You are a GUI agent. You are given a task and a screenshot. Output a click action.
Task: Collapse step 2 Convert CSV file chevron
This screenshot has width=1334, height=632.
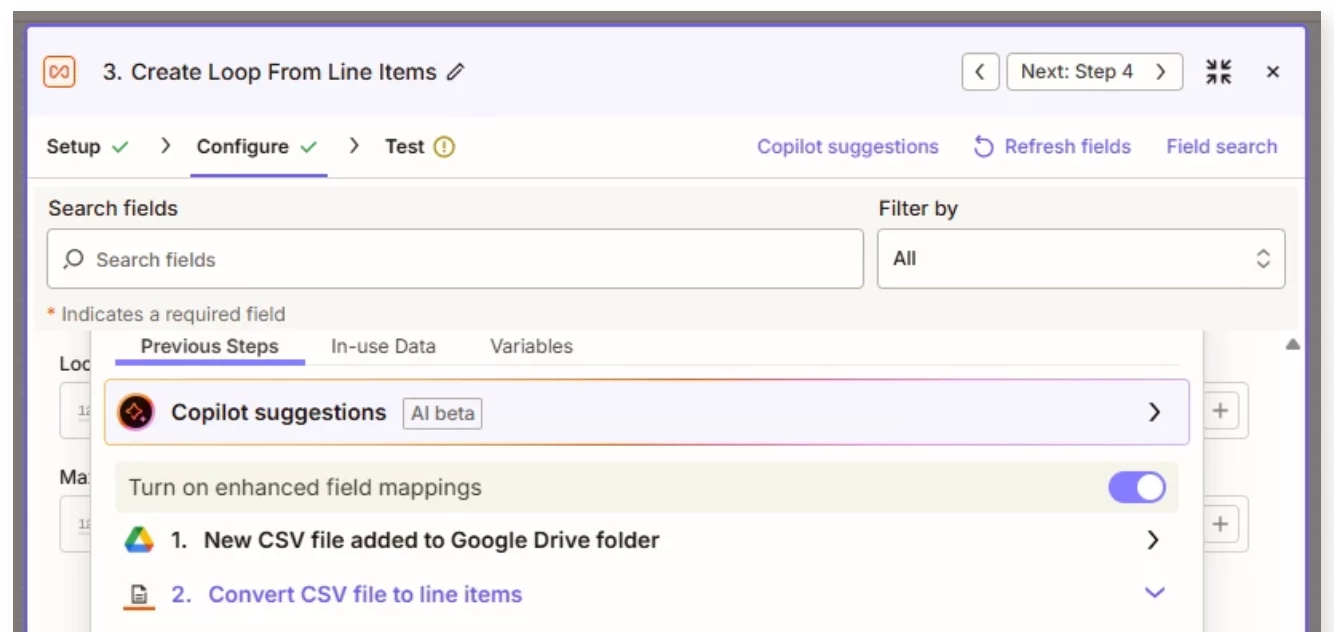pos(1154,593)
